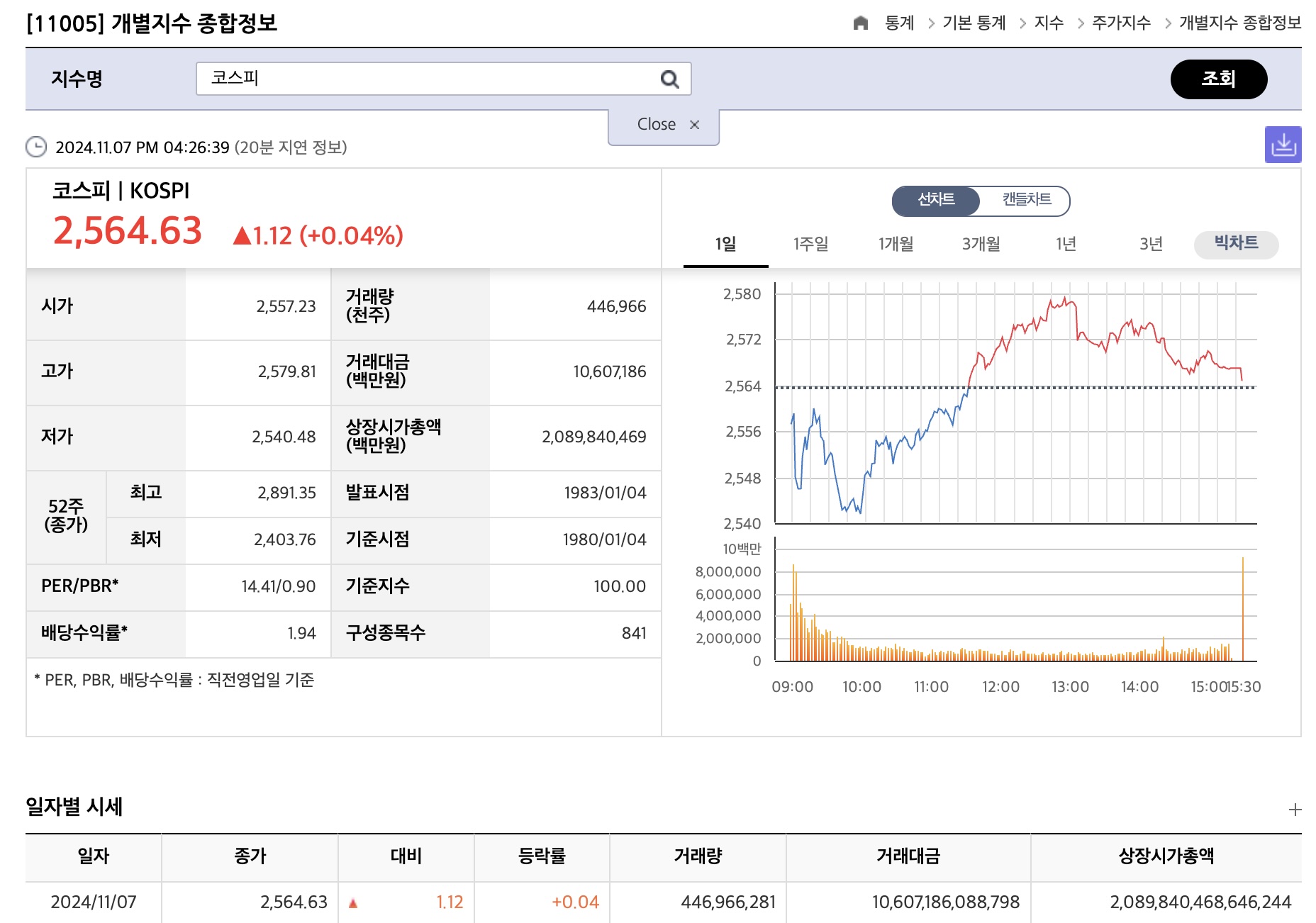This screenshot has height=923, width=1316.
Task: Click the 2,564 dotted reference line on chart
Action: point(1015,387)
